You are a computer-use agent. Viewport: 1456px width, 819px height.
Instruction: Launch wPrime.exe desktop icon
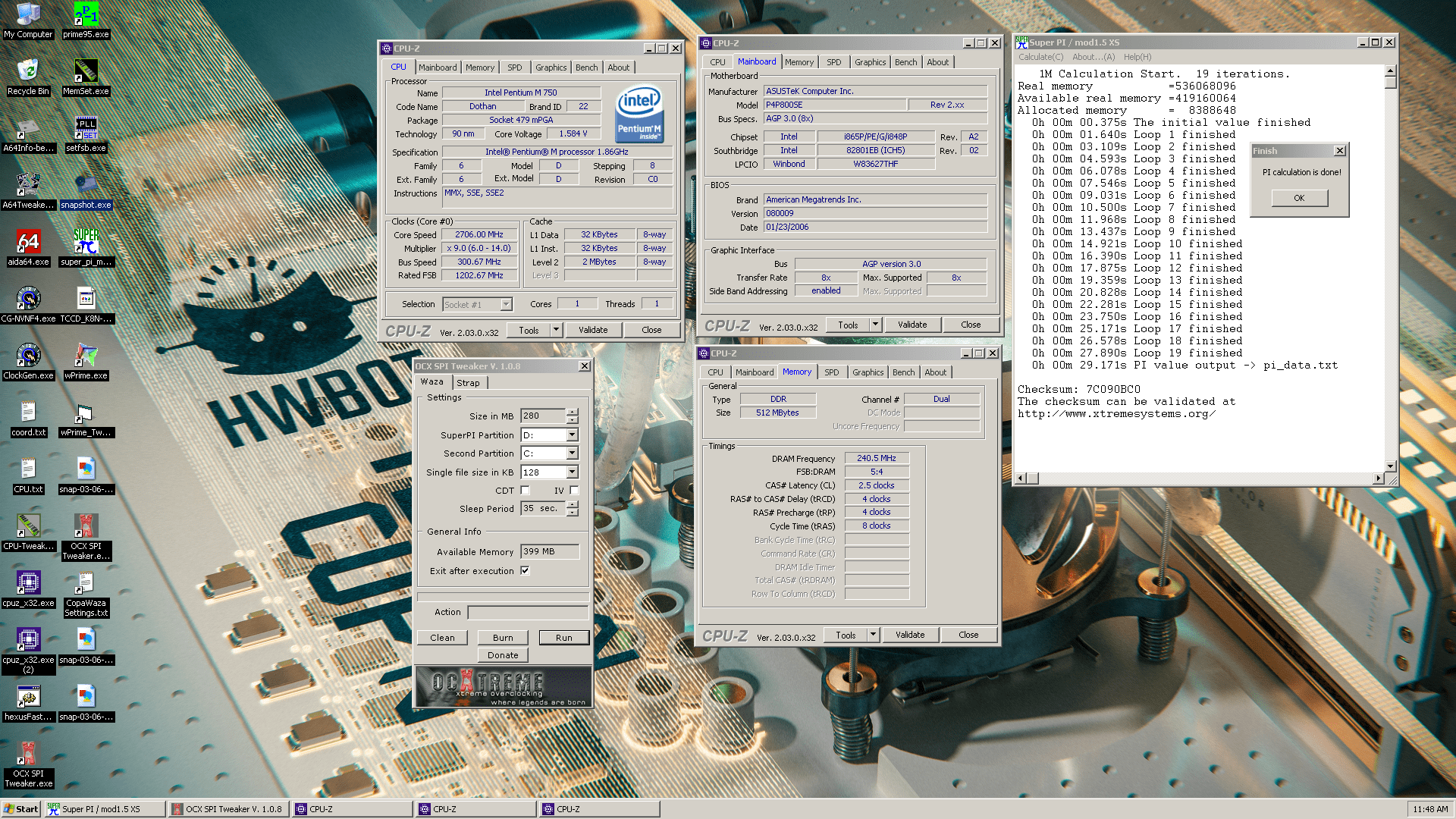point(86,362)
